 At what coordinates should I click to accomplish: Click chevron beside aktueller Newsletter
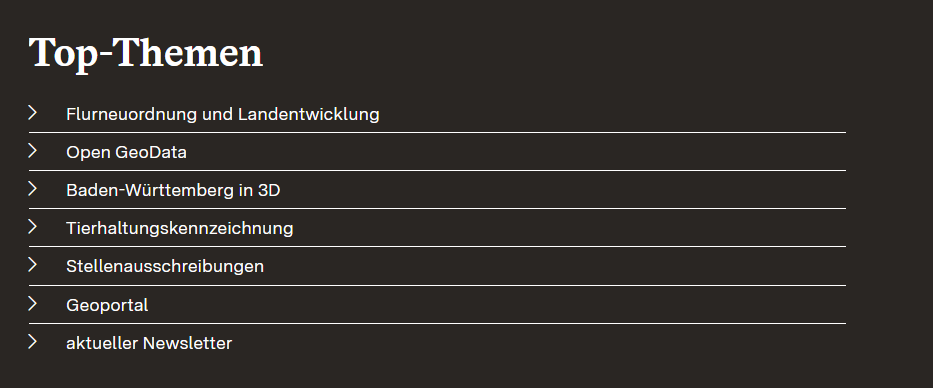[x=33, y=342]
